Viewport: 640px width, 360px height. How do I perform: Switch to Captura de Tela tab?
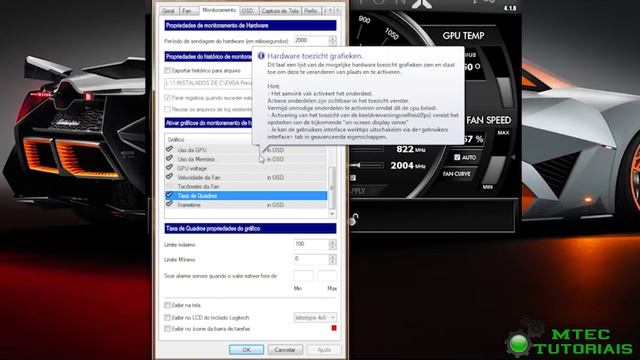coord(280,11)
